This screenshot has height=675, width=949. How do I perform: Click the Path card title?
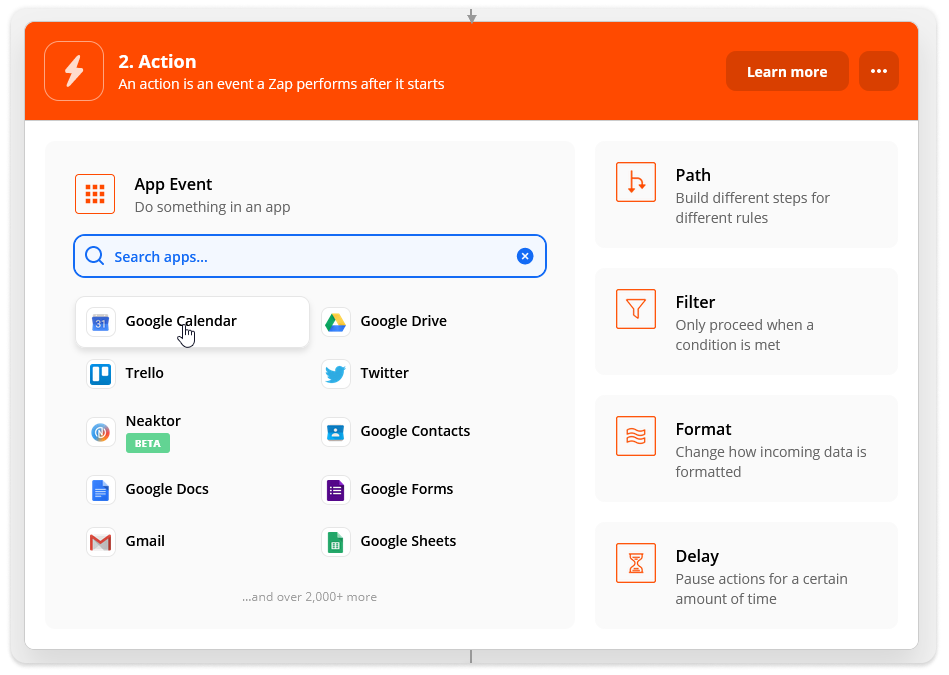693,175
